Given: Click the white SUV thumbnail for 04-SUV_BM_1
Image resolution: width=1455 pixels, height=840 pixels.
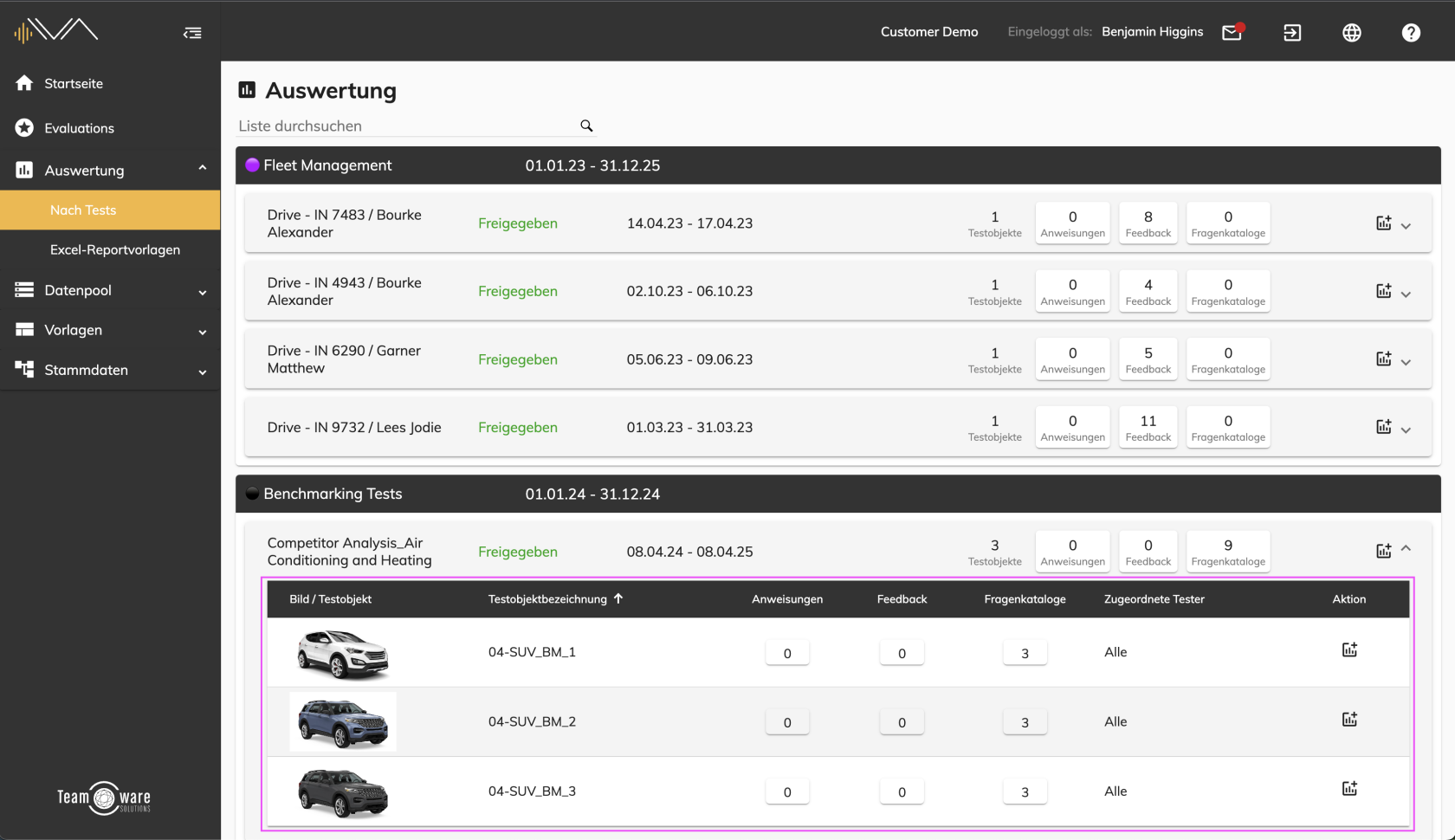Looking at the screenshot, I should click(343, 654).
